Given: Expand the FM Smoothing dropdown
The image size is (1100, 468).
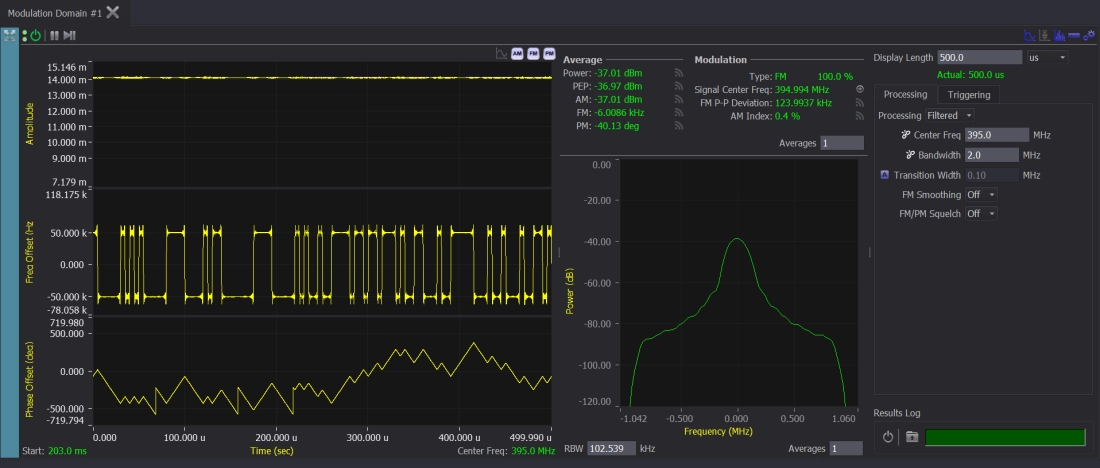Looking at the screenshot, I should click(x=981, y=194).
